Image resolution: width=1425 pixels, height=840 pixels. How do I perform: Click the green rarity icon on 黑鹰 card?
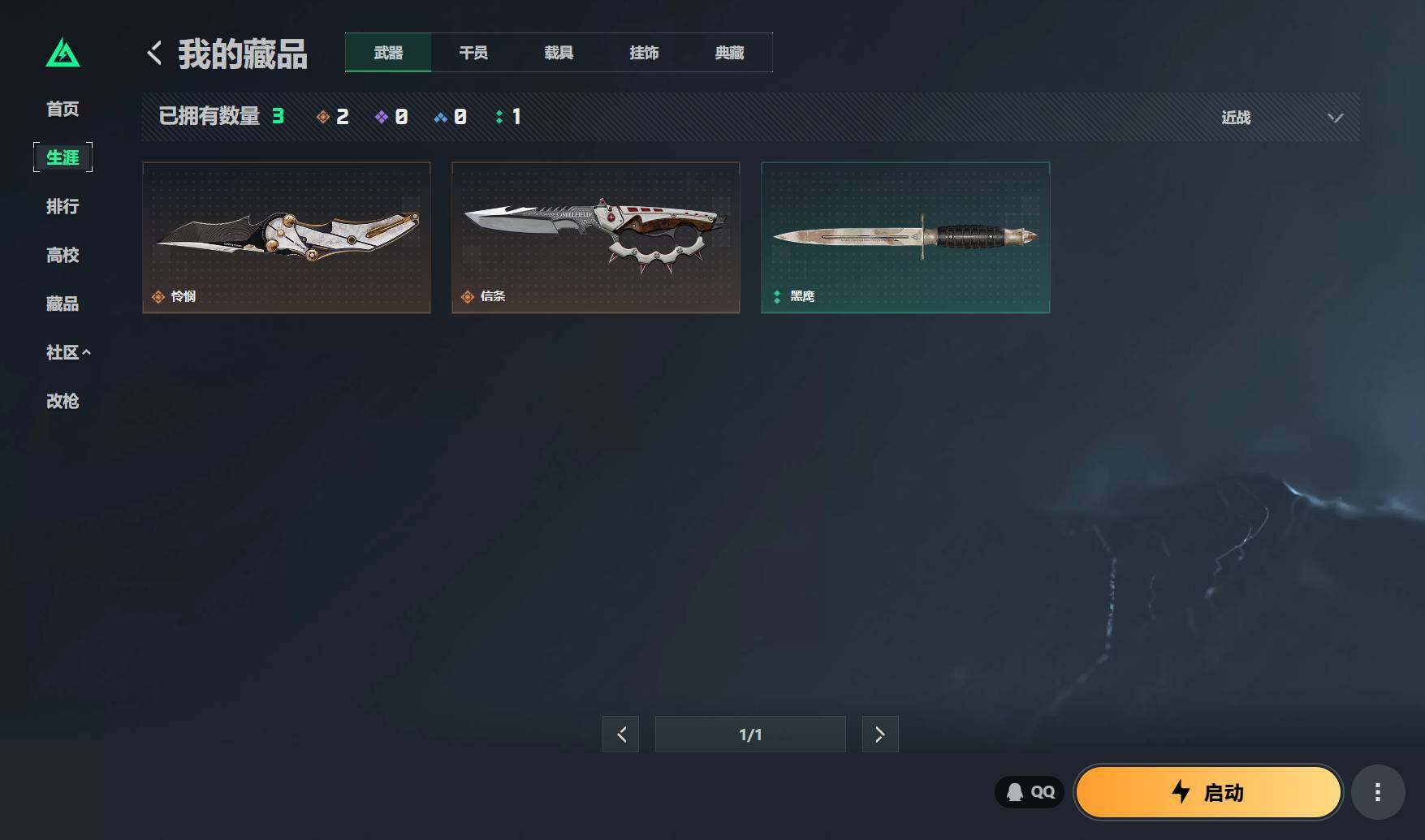click(x=777, y=297)
